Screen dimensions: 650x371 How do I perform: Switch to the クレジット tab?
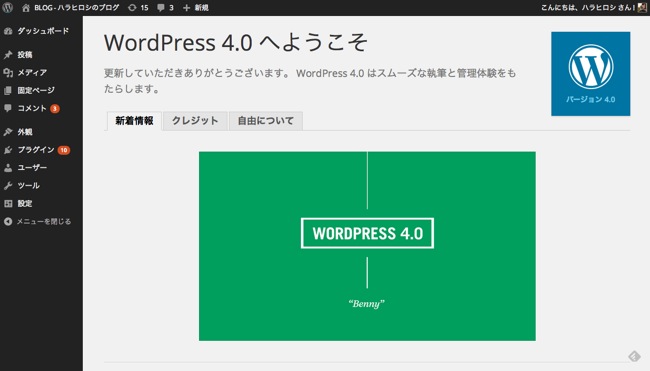click(195, 121)
